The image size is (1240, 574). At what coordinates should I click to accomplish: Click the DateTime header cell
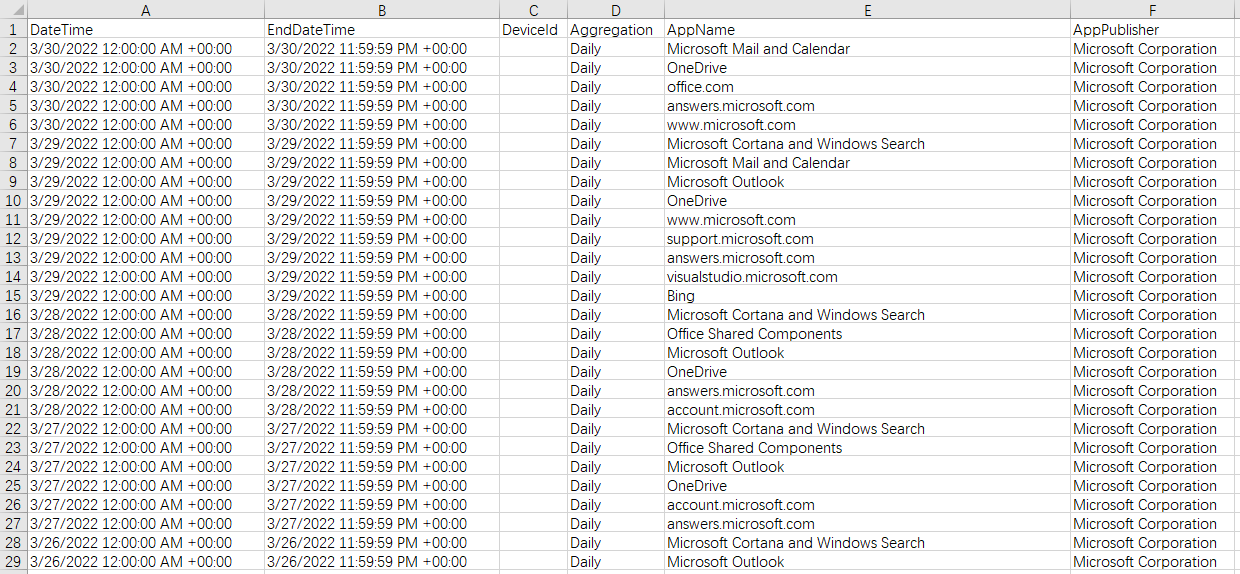146,30
